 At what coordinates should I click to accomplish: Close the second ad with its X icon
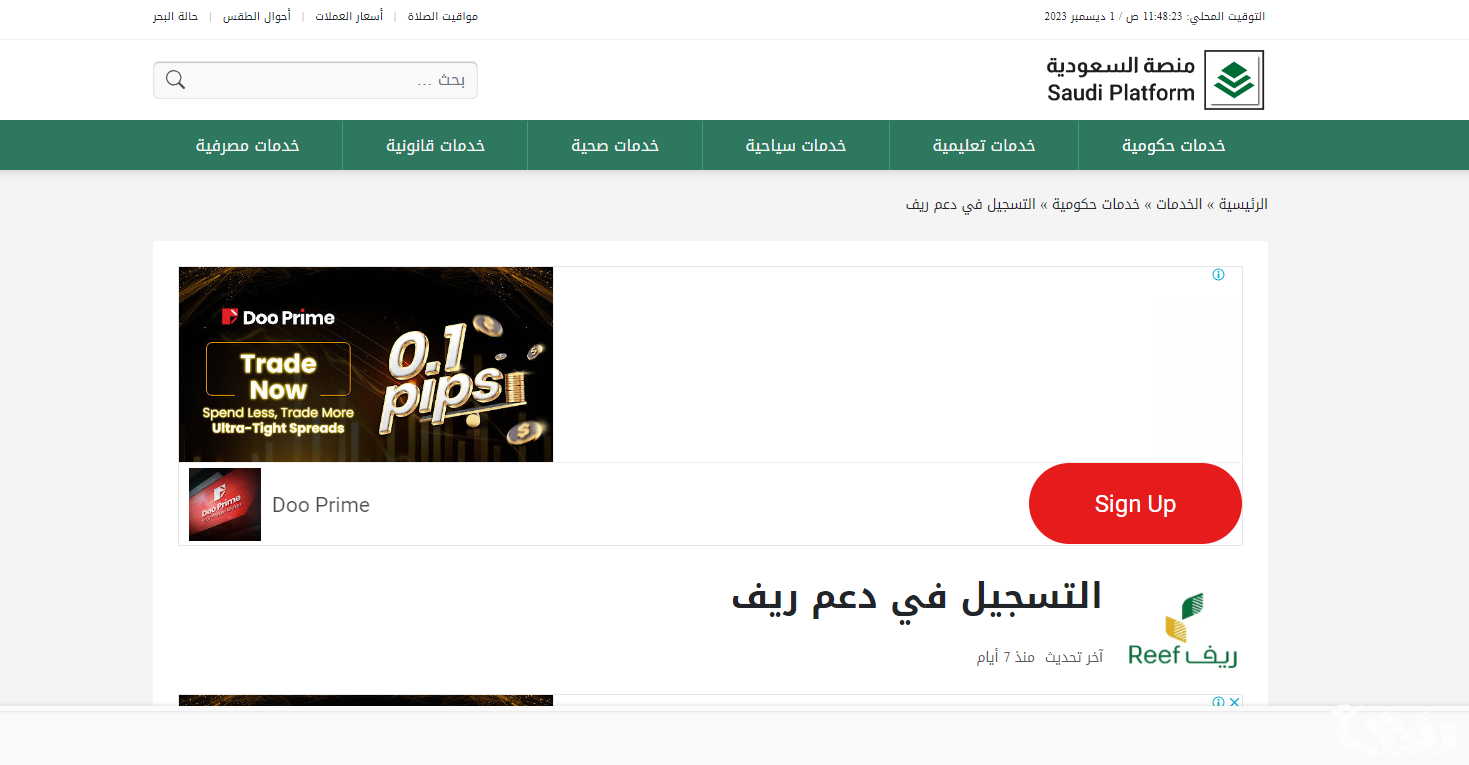click(1235, 702)
